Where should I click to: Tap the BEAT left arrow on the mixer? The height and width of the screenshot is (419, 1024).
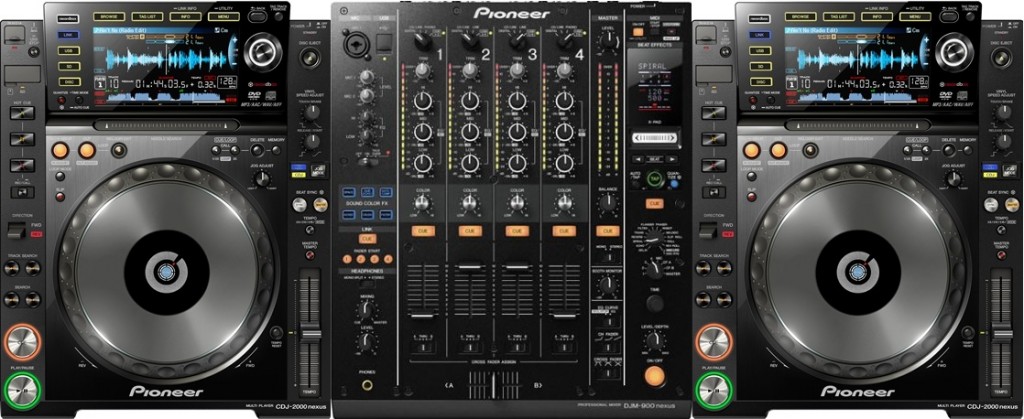click(x=637, y=159)
